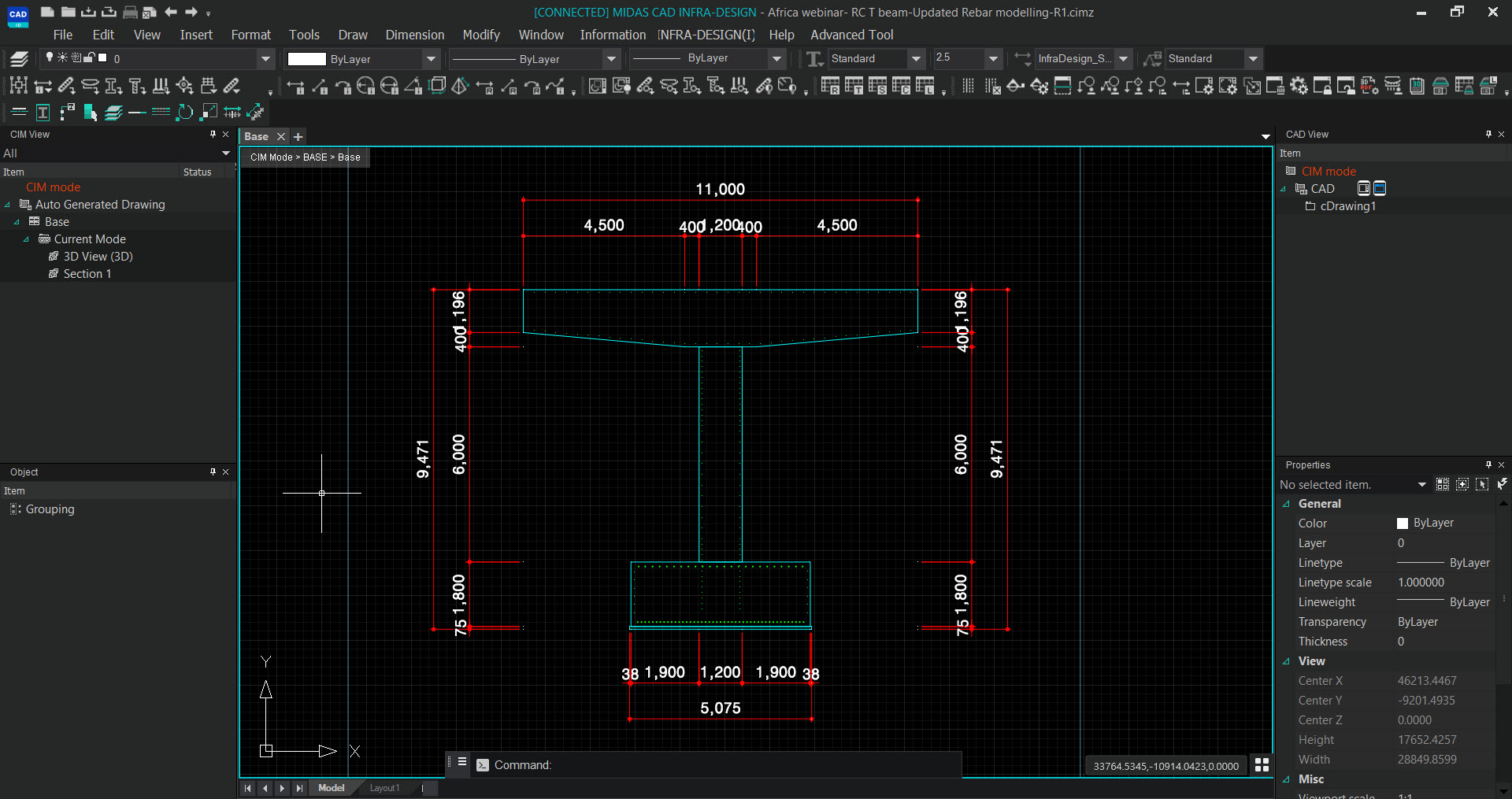The image size is (1512, 799).
Task: Toggle the layer freeze sun icon
Action: 62,57
